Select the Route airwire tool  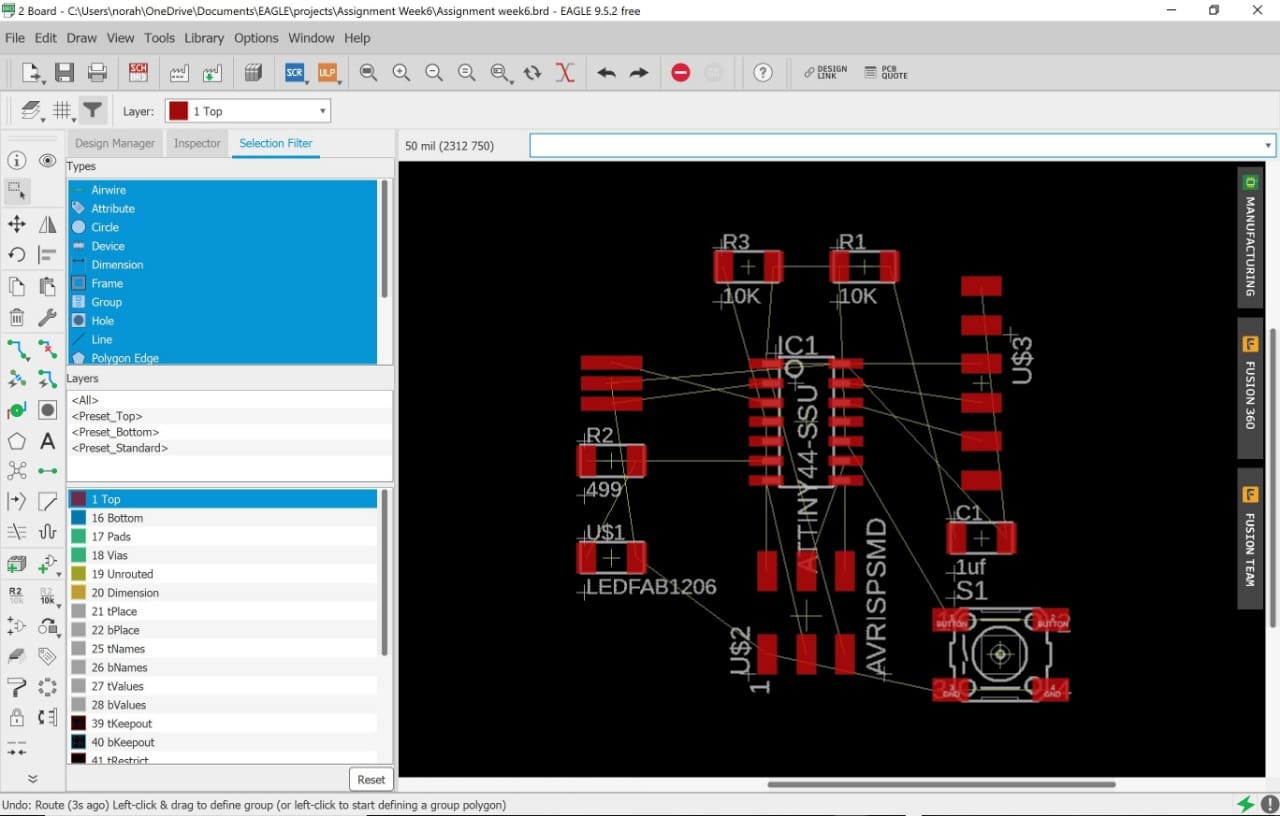17,349
